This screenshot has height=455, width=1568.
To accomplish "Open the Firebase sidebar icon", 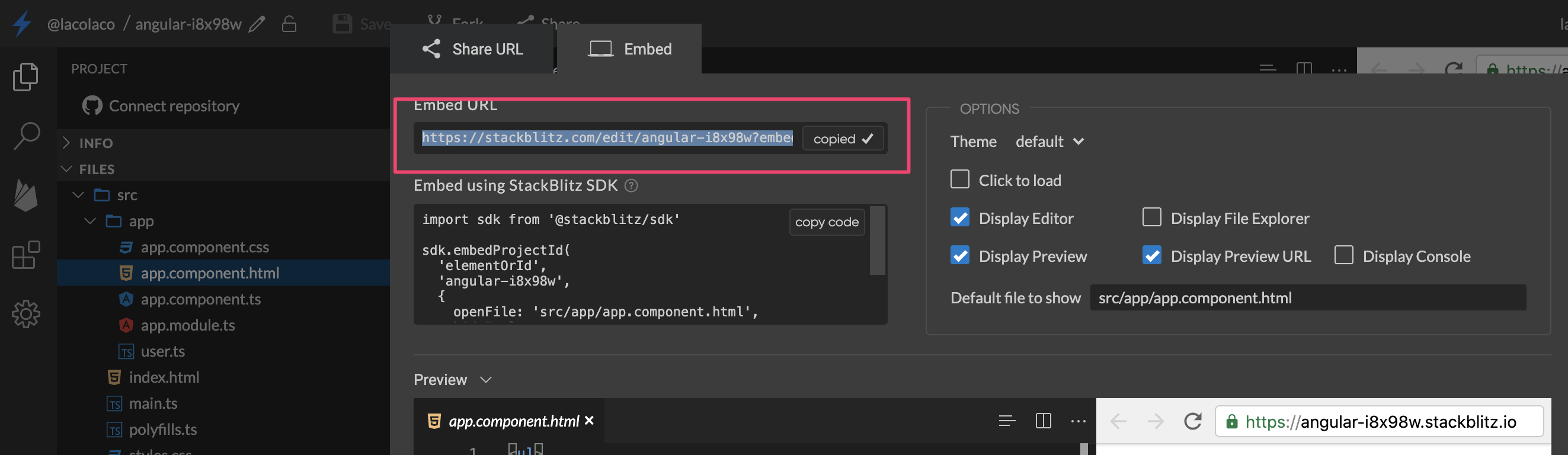I will 26,196.
